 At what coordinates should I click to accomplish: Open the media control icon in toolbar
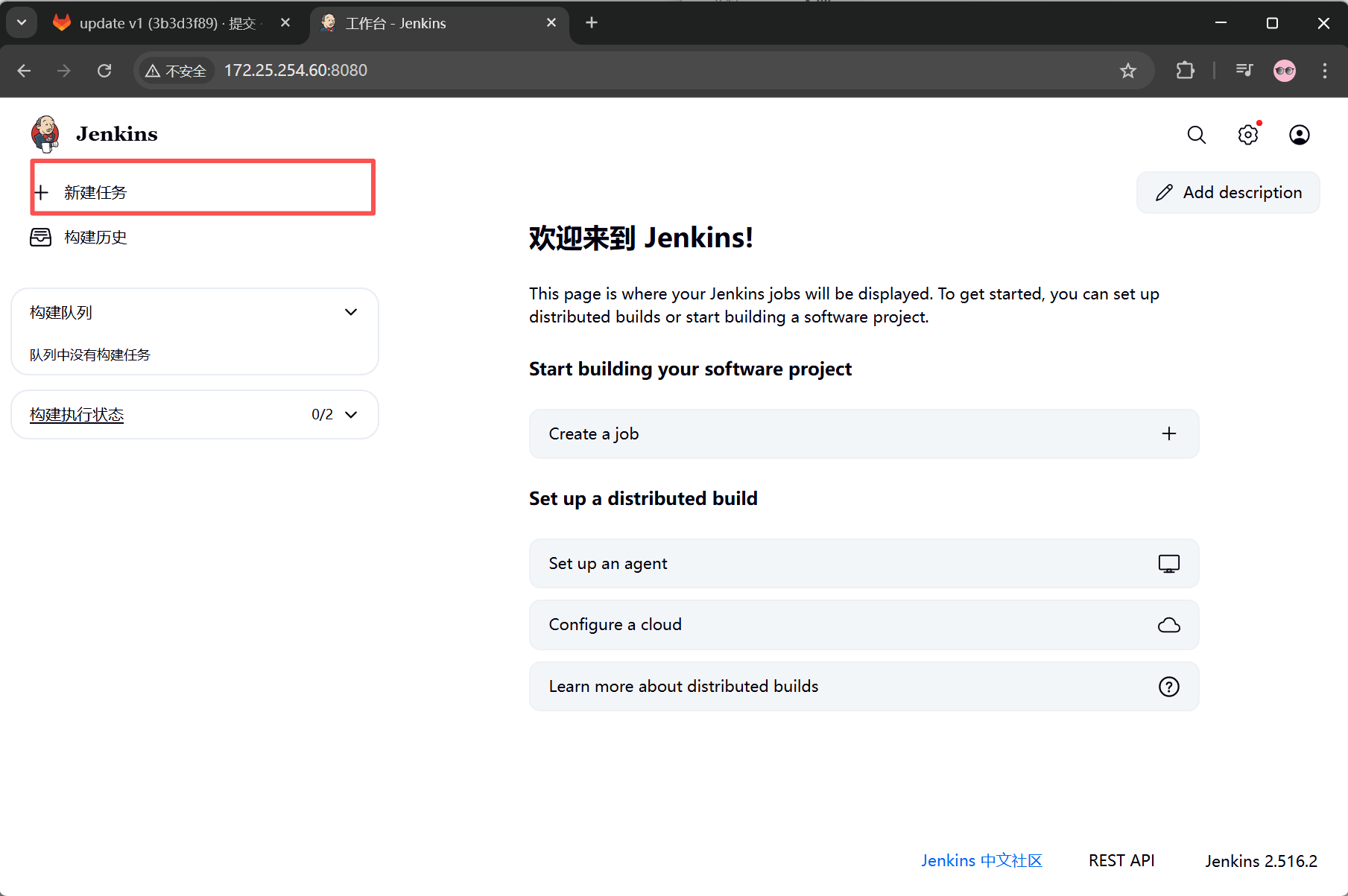tap(1244, 71)
